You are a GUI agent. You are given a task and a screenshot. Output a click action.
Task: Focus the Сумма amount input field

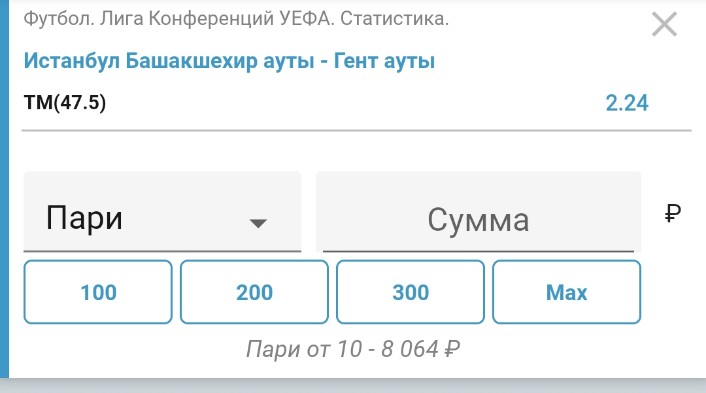tap(478, 212)
